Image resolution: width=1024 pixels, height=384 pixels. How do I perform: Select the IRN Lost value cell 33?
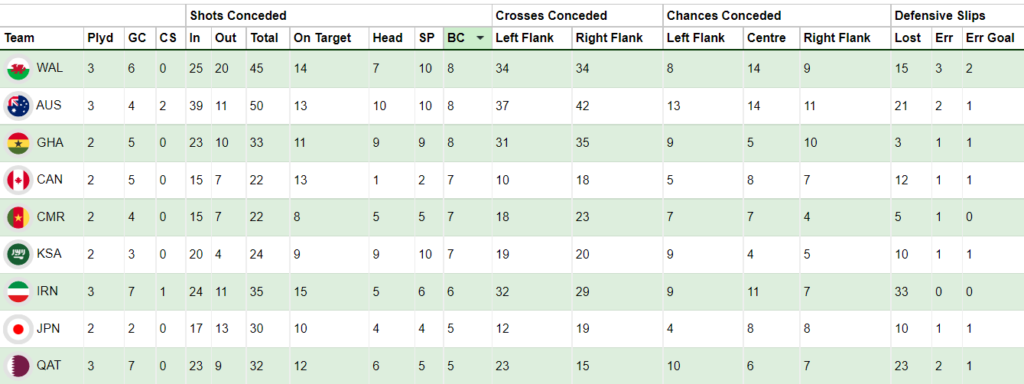pos(901,292)
